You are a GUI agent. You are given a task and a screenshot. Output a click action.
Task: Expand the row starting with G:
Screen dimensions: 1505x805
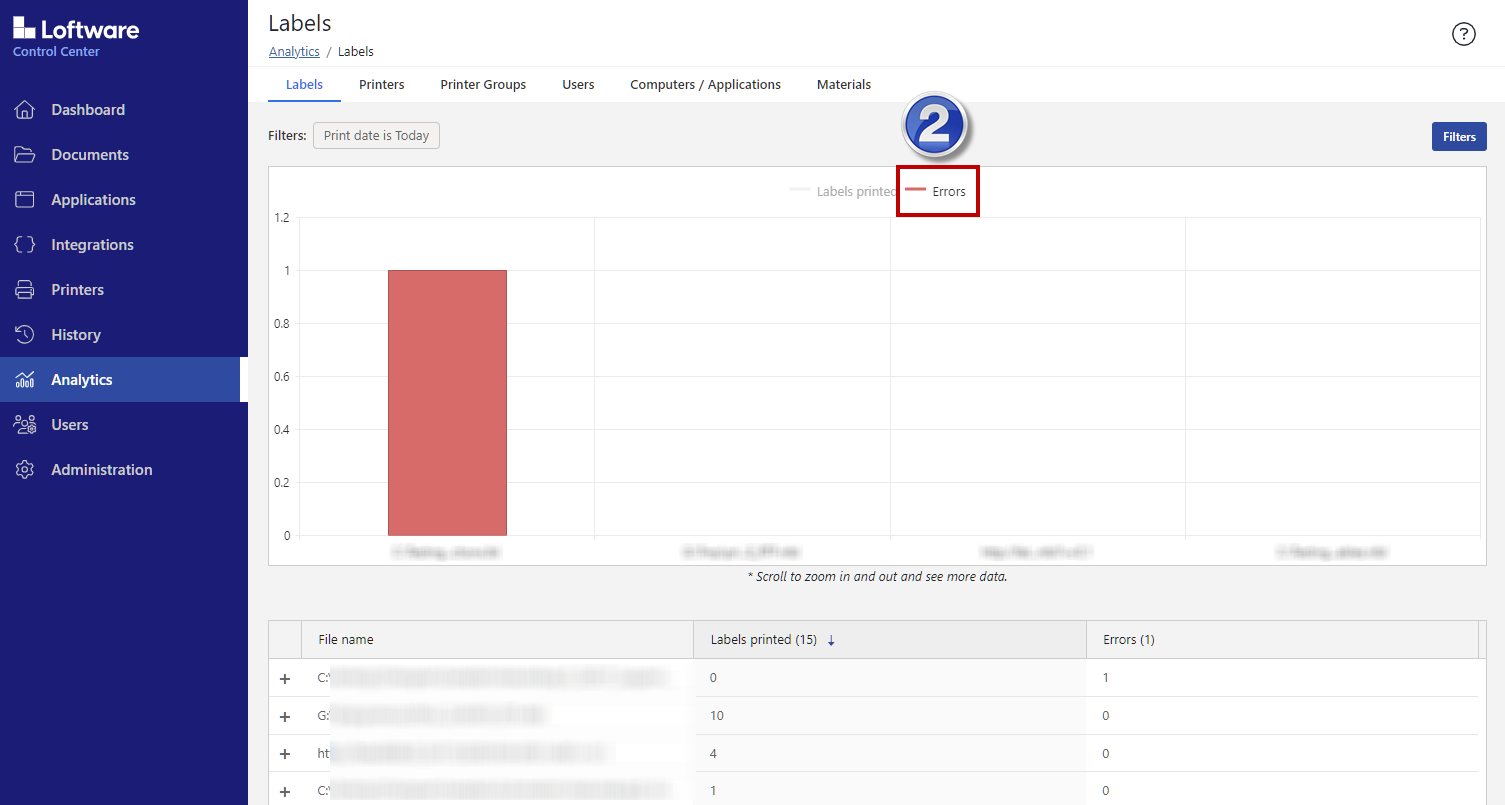click(285, 716)
